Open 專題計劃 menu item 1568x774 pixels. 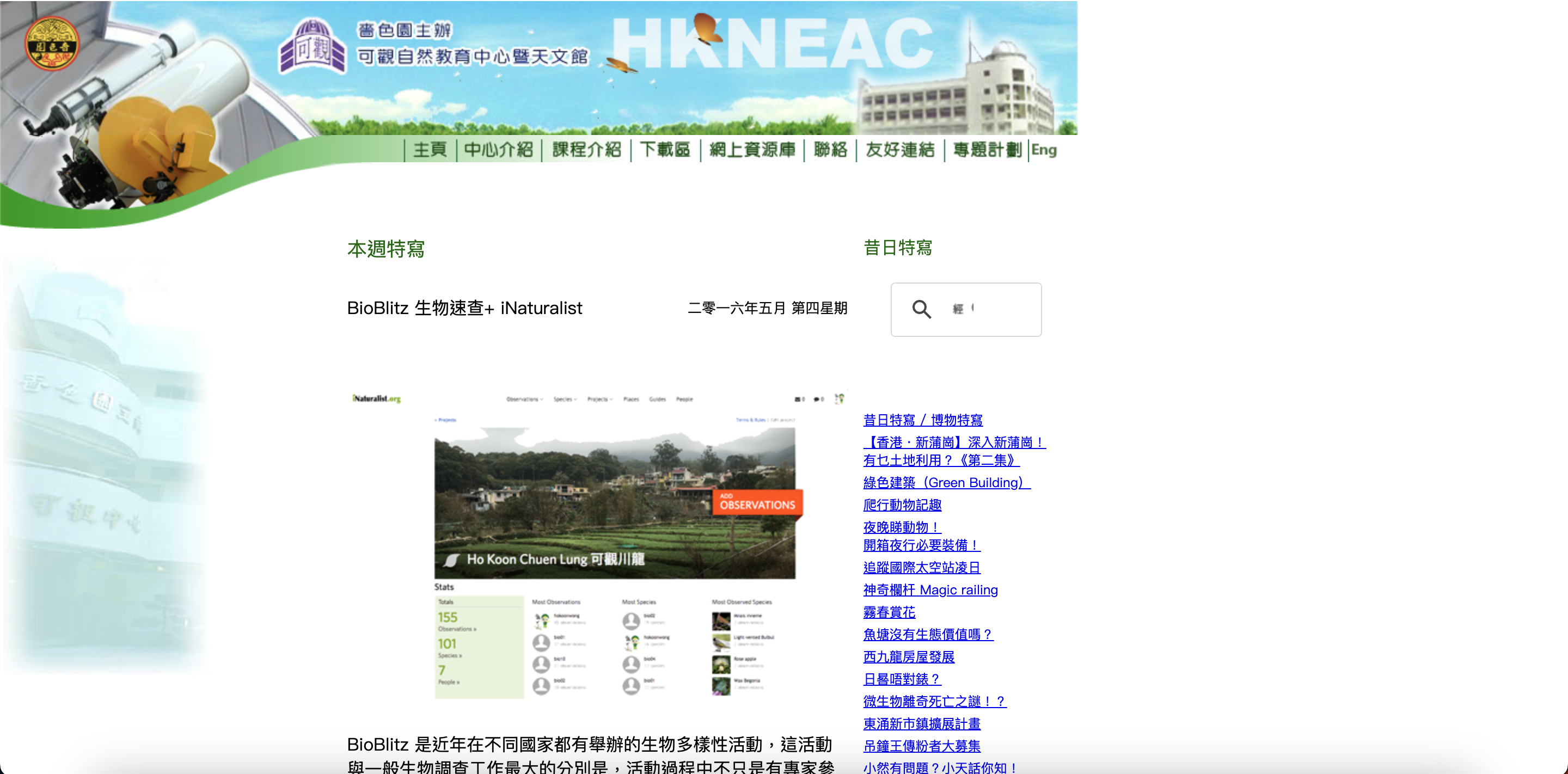(987, 150)
